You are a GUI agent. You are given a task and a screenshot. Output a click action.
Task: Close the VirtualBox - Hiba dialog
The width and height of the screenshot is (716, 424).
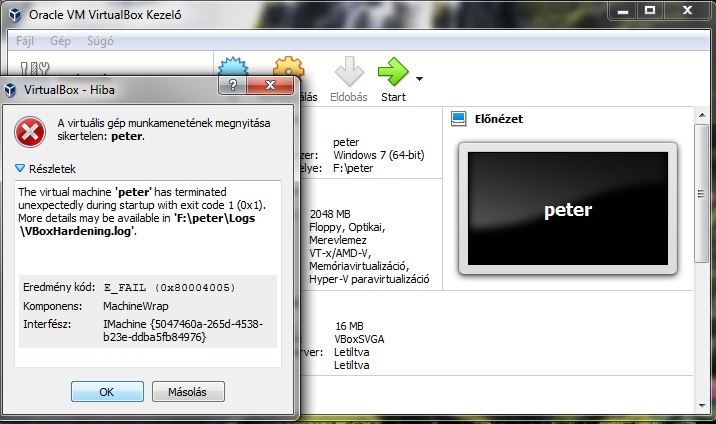click(270, 85)
